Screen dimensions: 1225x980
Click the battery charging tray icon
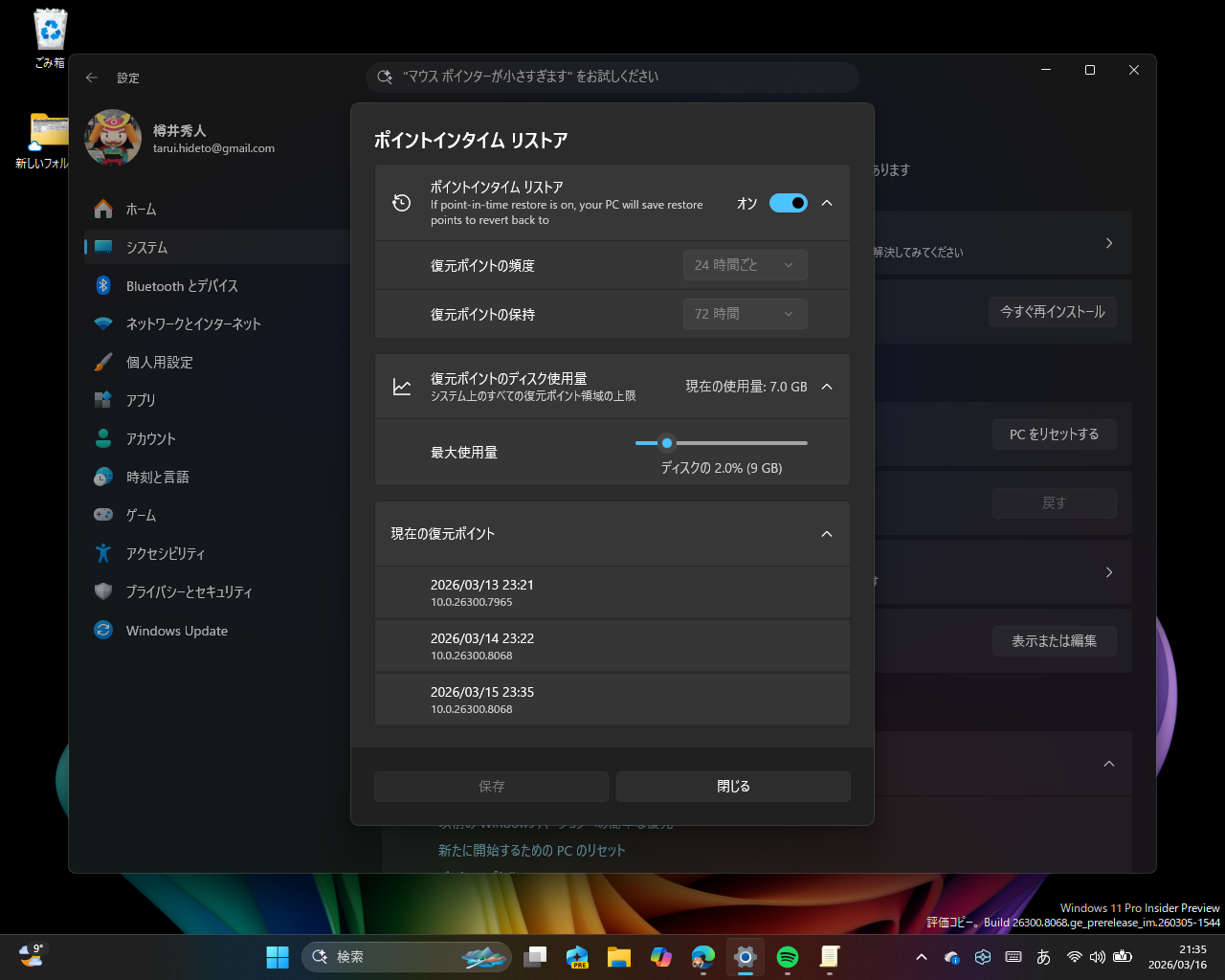coord(1123,957)
